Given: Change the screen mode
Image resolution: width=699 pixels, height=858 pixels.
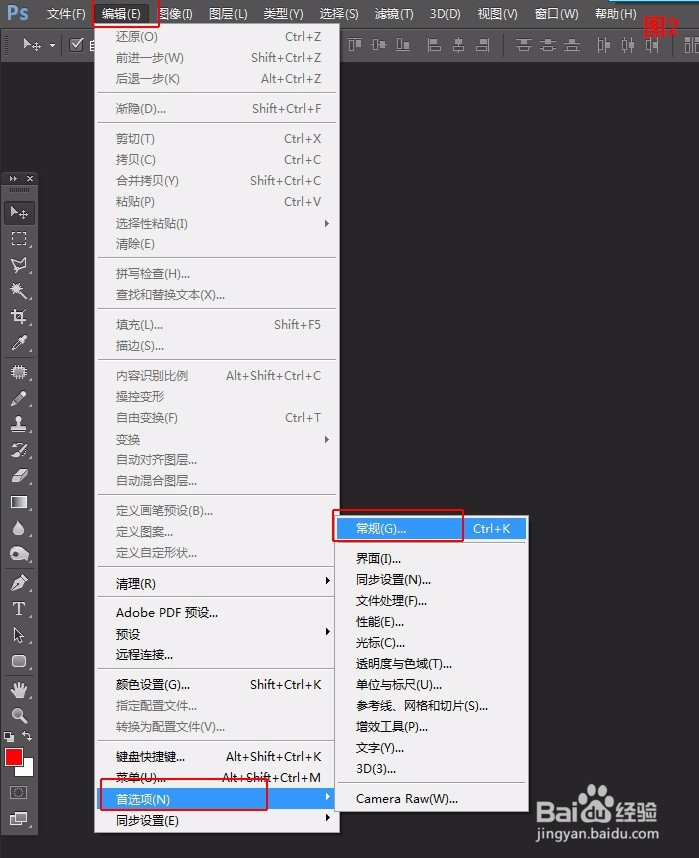Looking at the screenshot, I should (19, 819).
